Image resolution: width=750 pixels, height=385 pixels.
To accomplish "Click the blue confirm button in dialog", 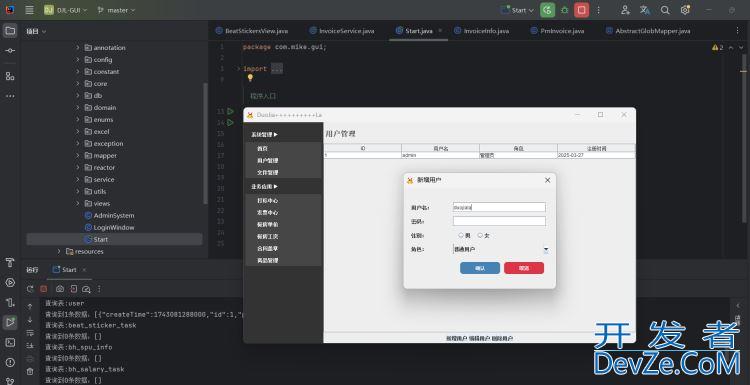I will [x=480, y=268].
